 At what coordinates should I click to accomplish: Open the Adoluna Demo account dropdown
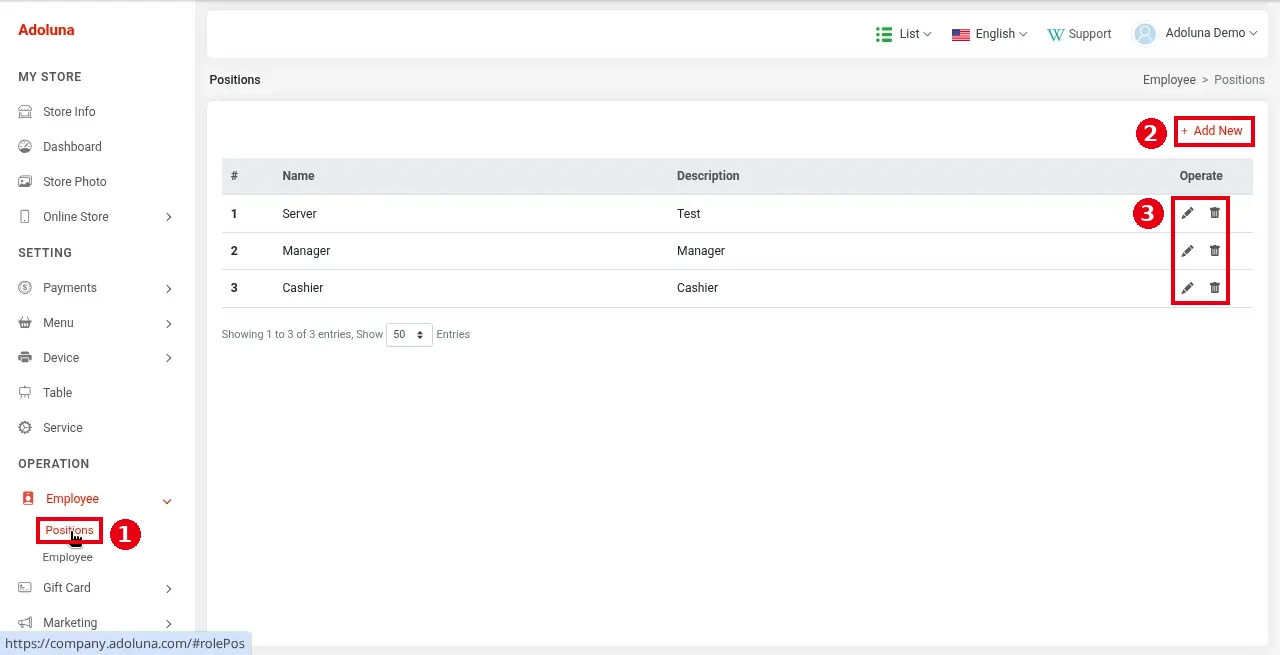click(1196, 34)
